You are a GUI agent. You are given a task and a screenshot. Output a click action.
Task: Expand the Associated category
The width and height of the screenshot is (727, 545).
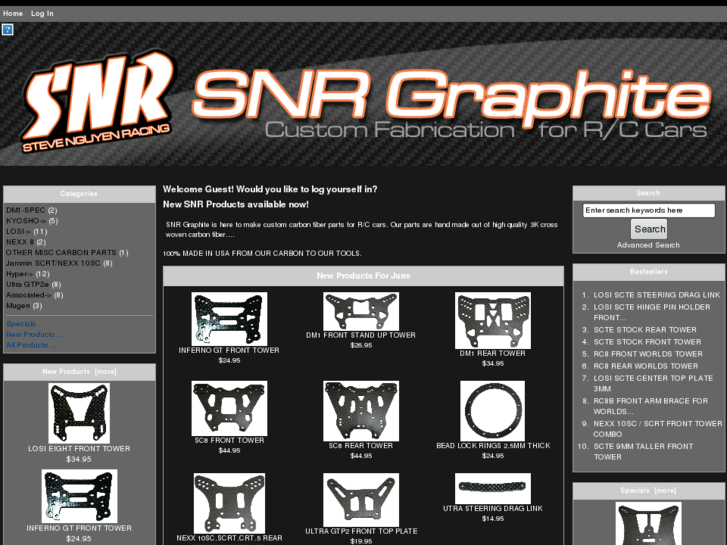pyautogui.click(x=29, y=295)
